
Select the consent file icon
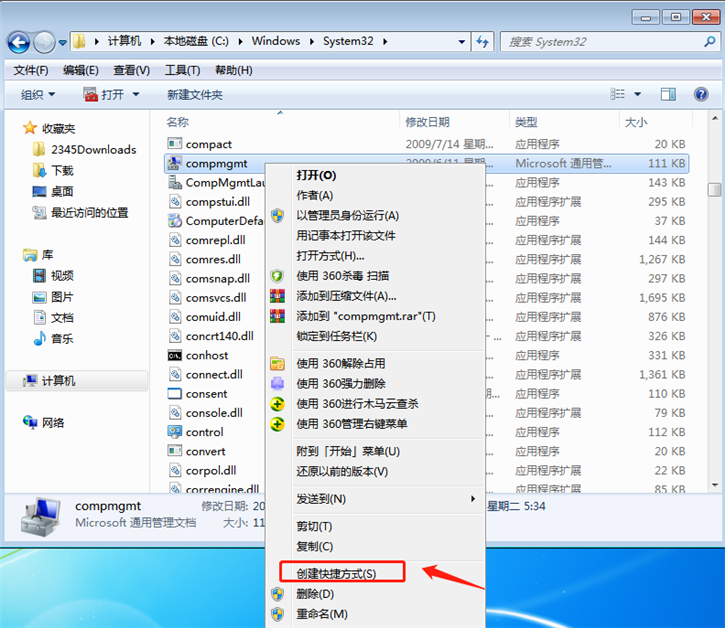click(x=174, y=394)
